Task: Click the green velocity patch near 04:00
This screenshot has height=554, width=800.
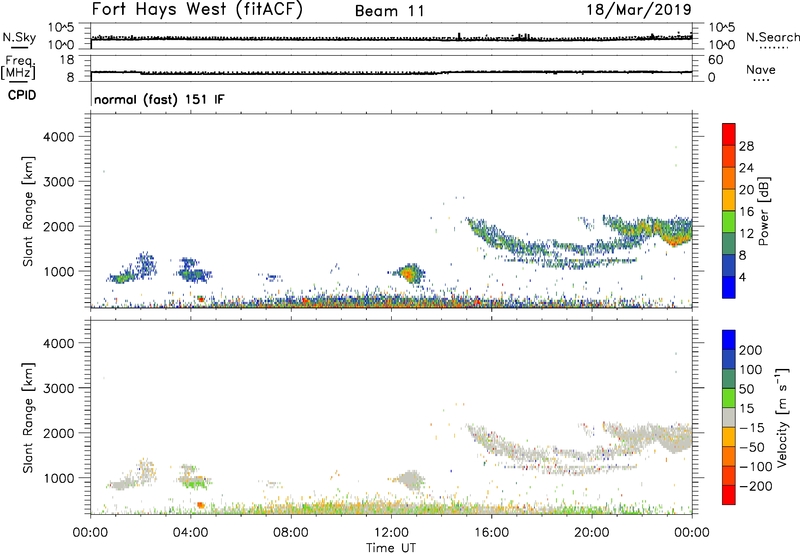Action: point(193,483)
